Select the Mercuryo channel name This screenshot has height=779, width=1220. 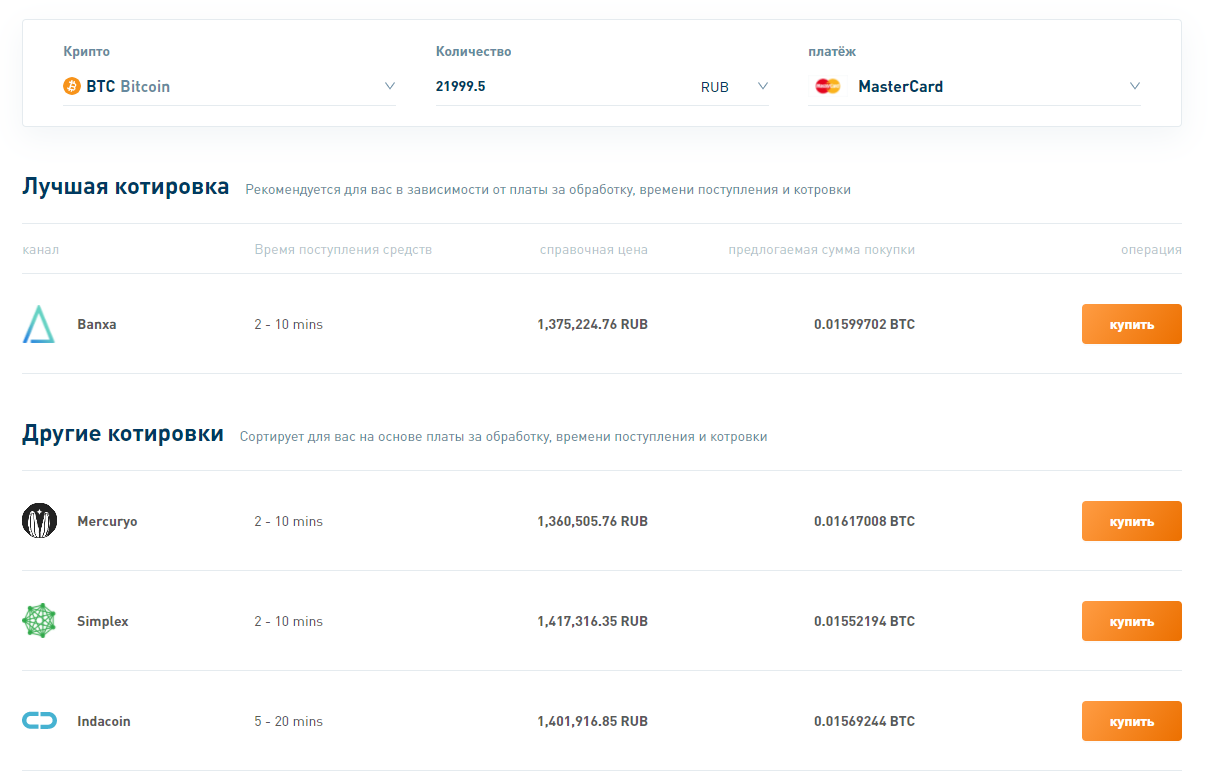(107, 521)
